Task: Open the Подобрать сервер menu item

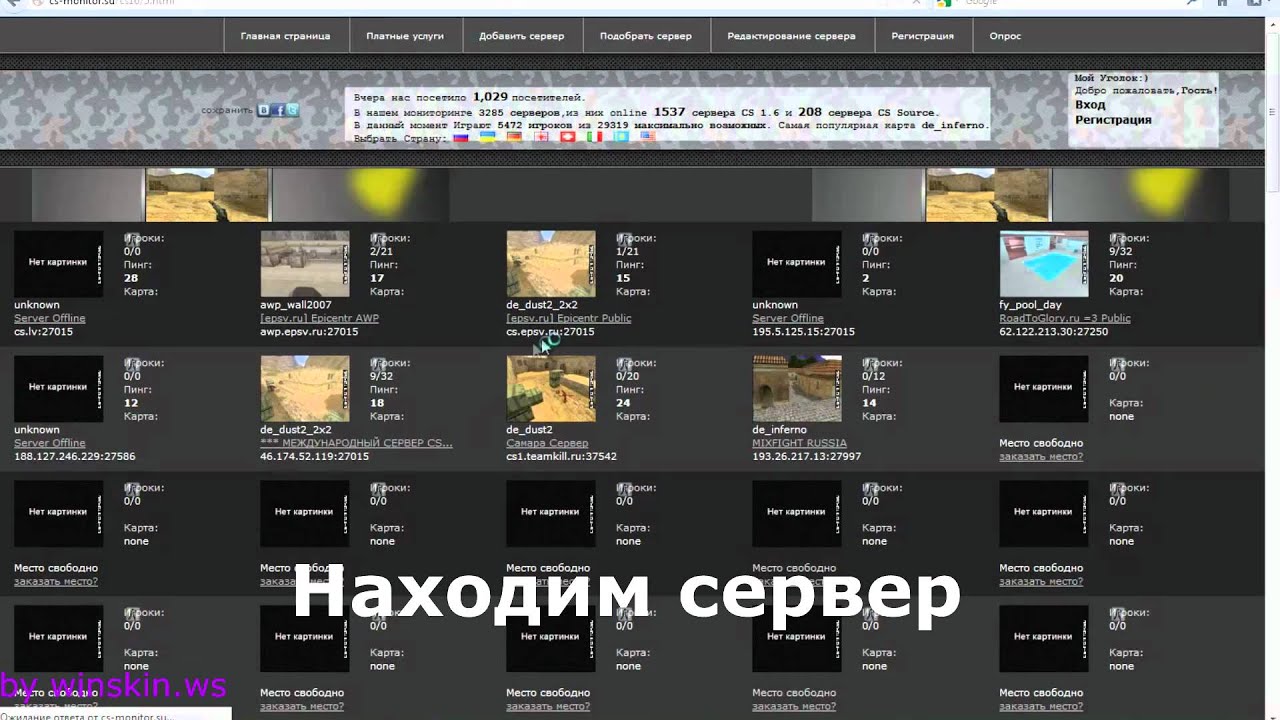Action: pos(646,36)
